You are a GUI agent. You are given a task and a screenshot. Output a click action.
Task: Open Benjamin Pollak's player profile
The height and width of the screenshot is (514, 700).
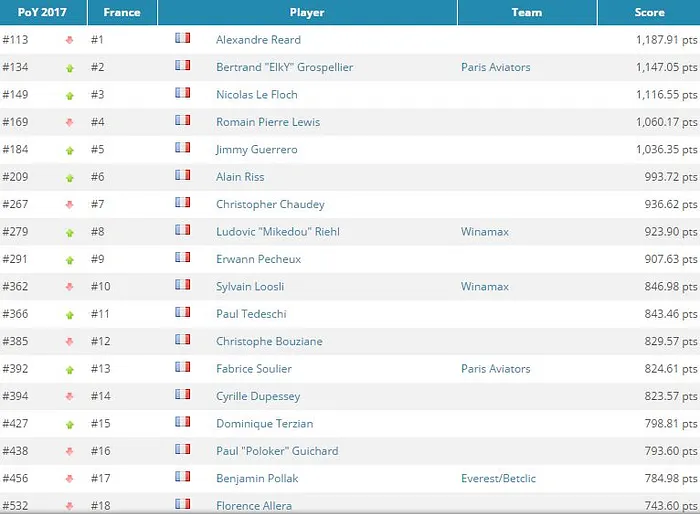(x=257, y=479)
